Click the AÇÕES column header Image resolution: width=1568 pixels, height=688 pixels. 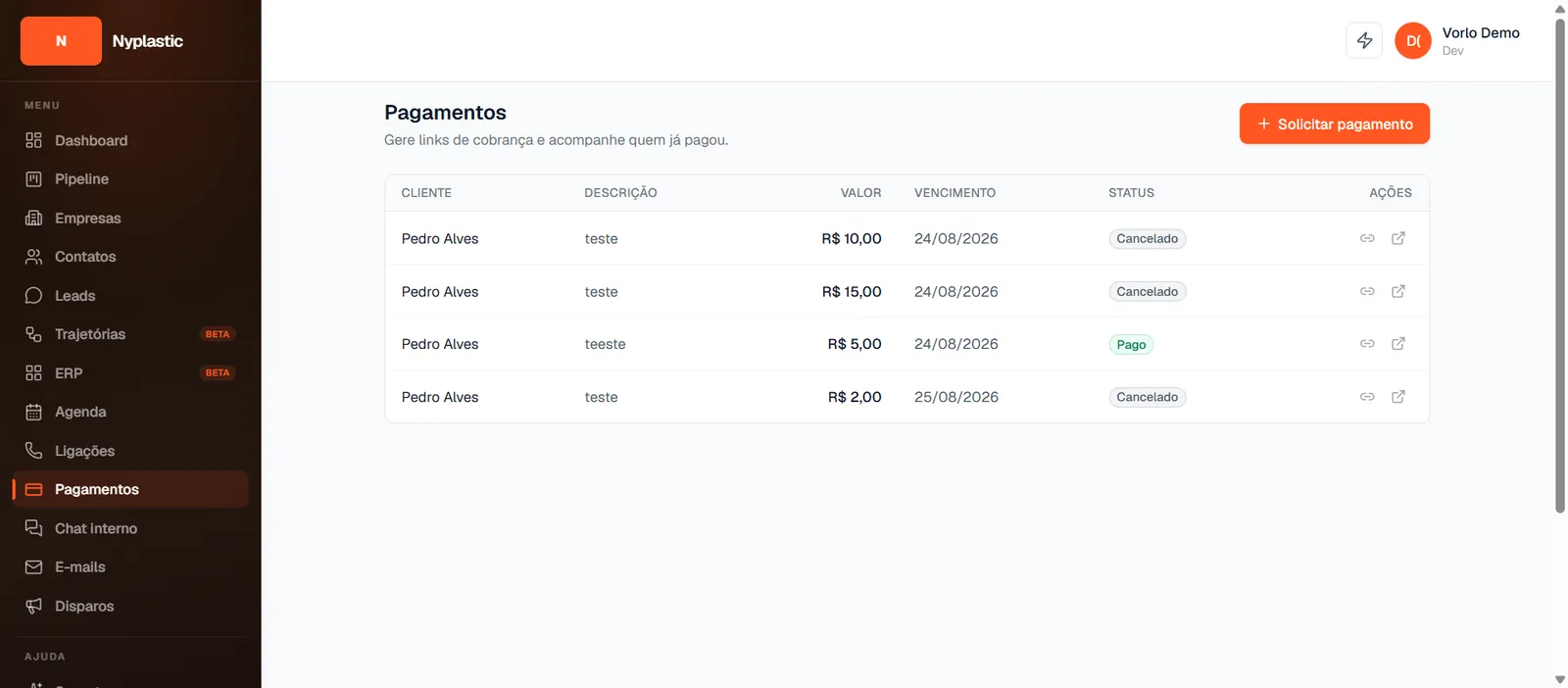pos(1391,193)
